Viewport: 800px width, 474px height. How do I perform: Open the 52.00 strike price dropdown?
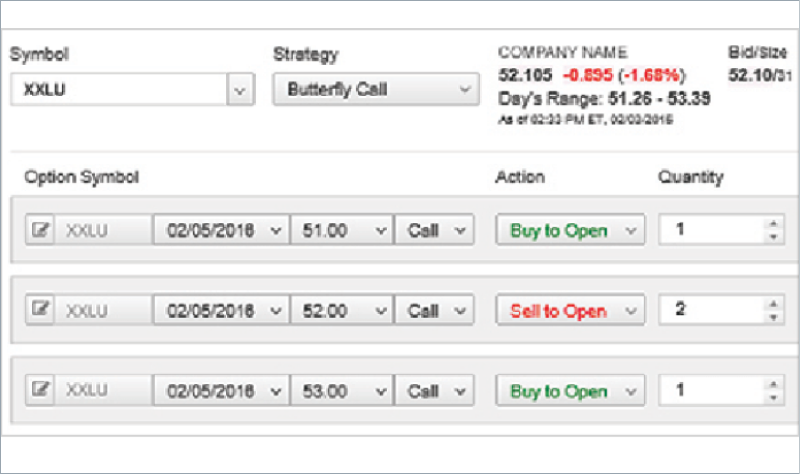[341, 311]
